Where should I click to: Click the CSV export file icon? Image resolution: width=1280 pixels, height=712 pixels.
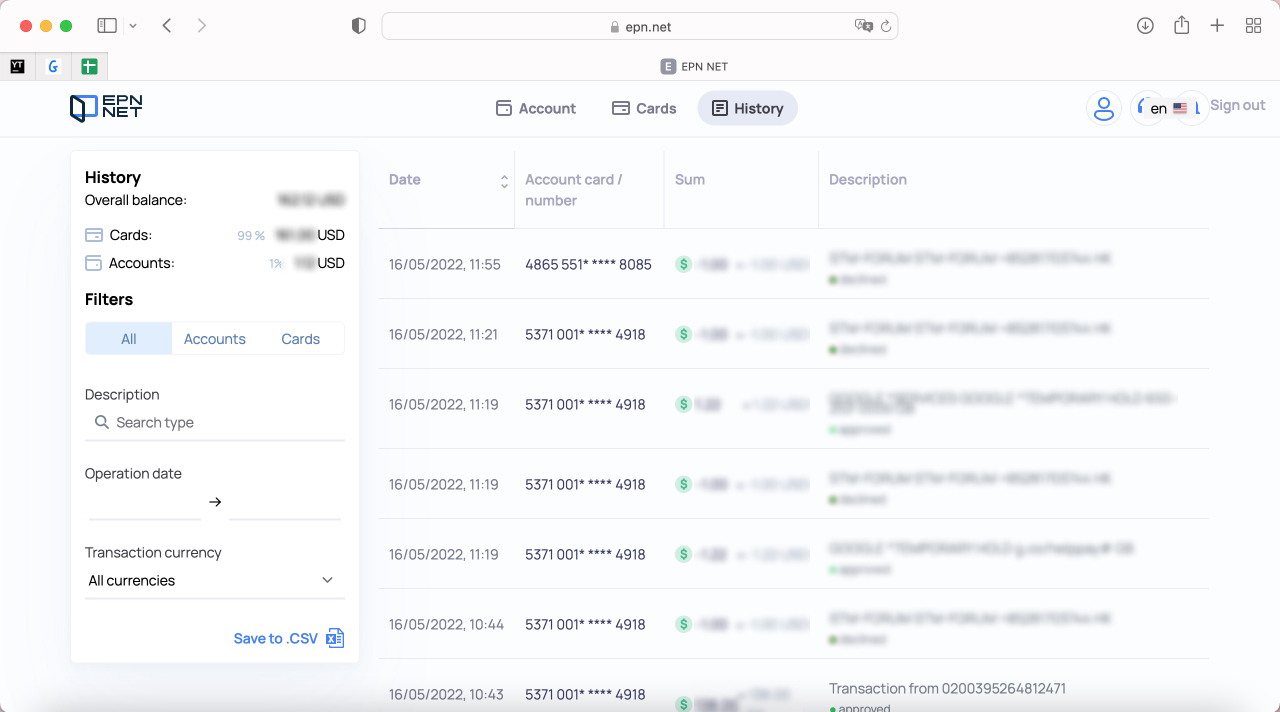pos(336,638)
